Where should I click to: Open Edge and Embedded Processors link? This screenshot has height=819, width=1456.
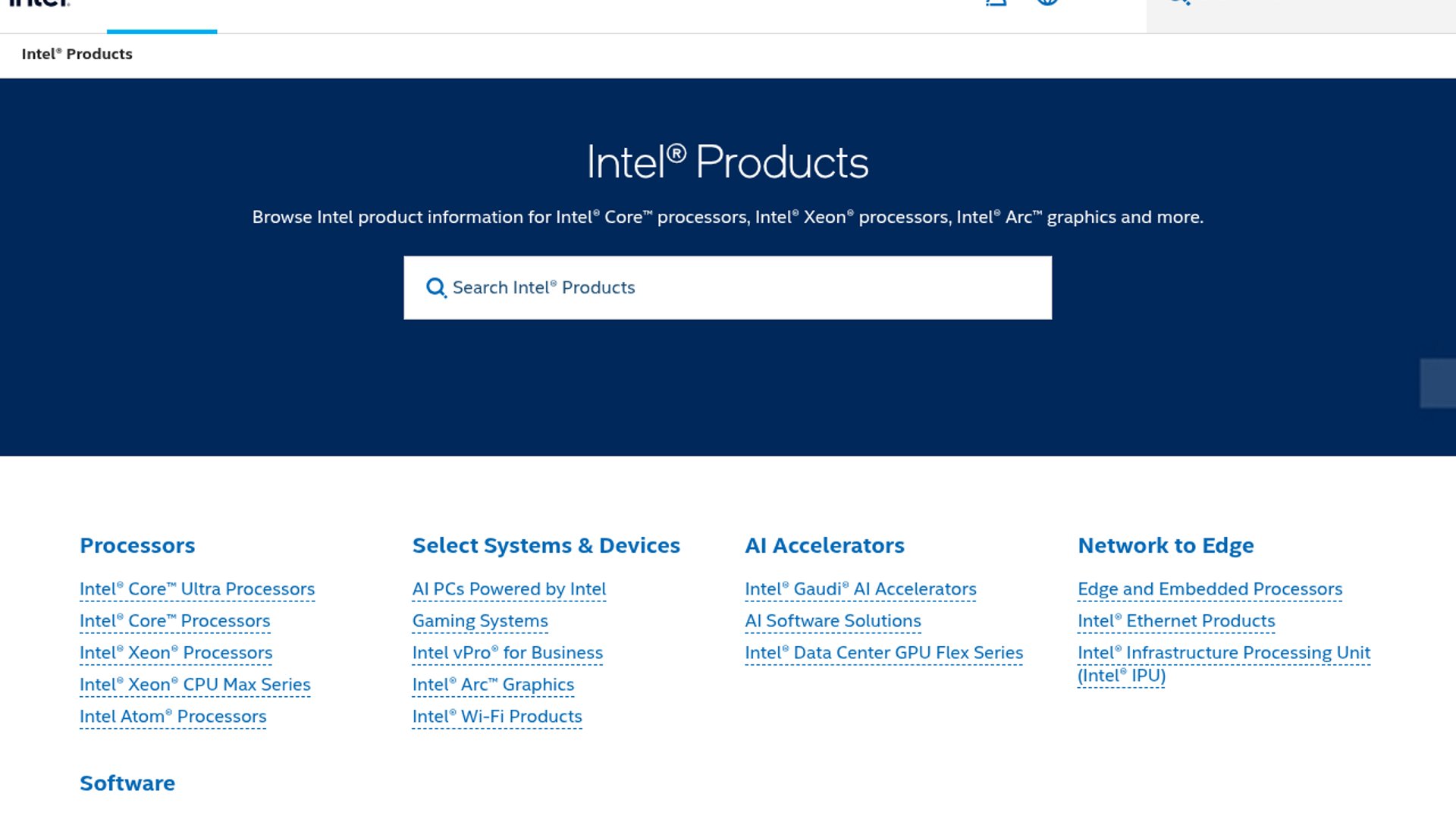1210,589
